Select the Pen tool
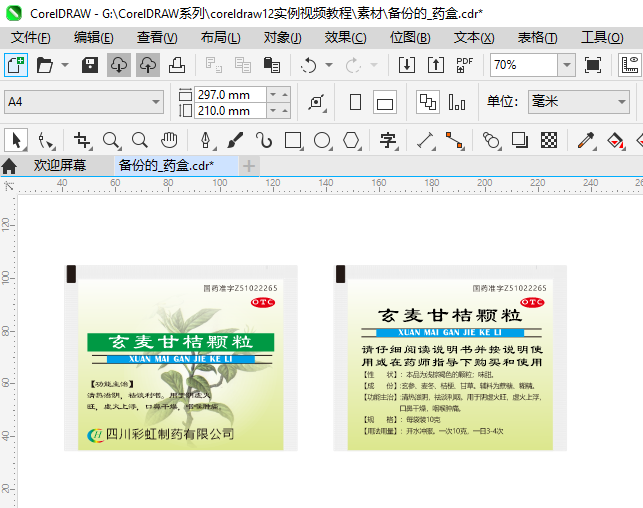Screen dimensions: 643x508 point(206,141)
